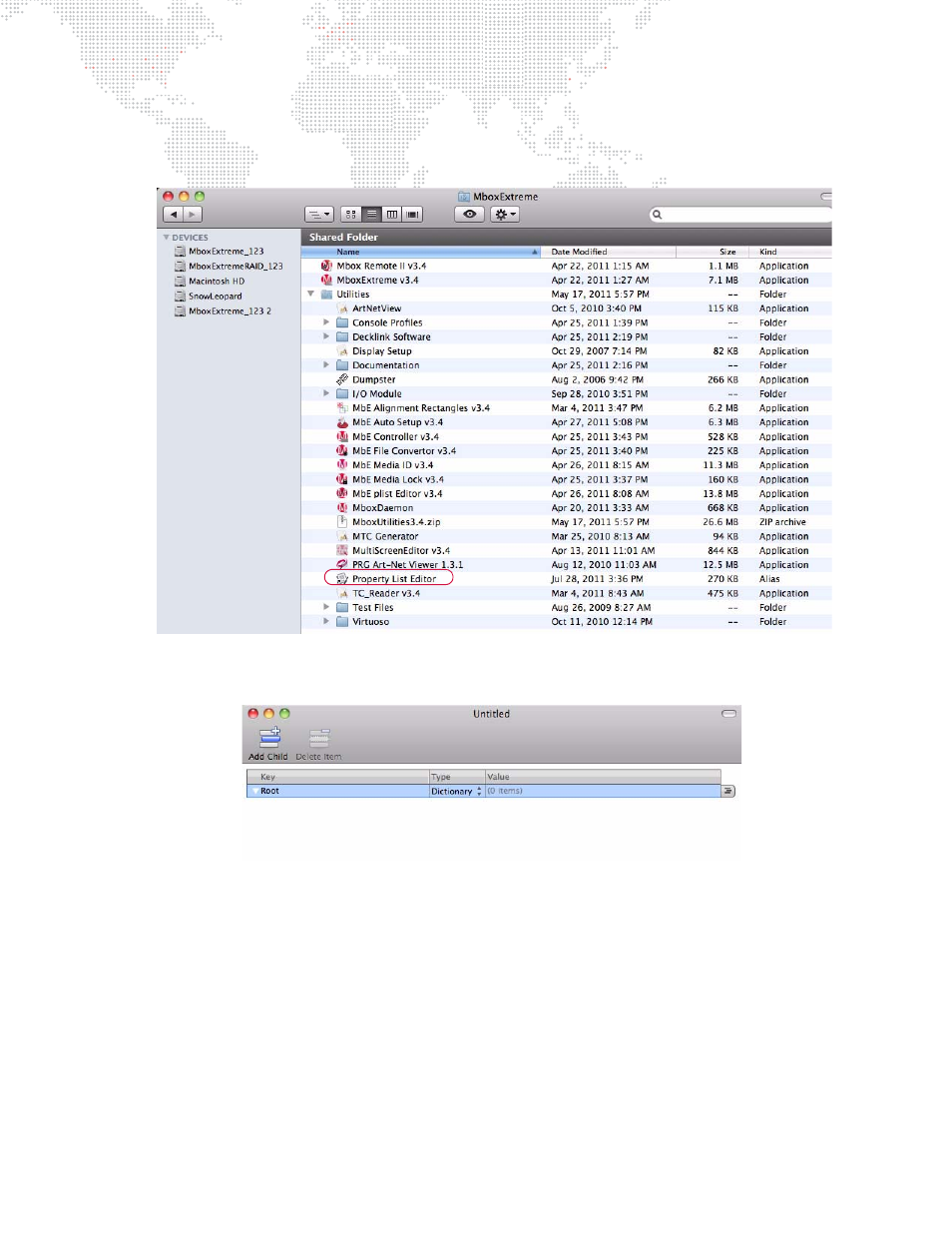Open the Dictionary type dropdown

[456, 791]
